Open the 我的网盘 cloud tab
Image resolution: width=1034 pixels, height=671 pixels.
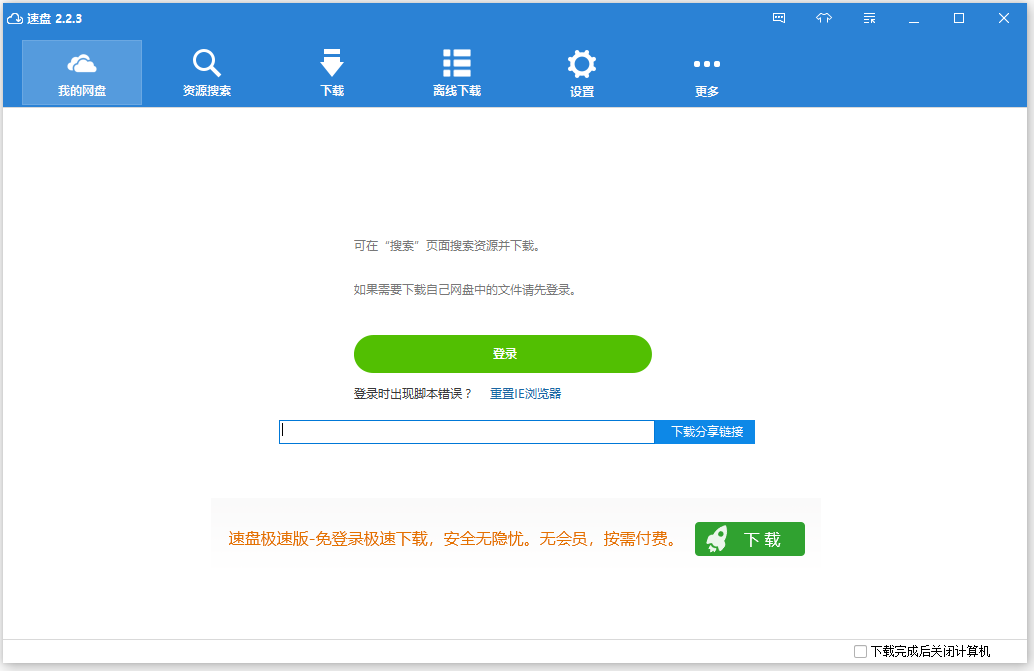(82, 73)
